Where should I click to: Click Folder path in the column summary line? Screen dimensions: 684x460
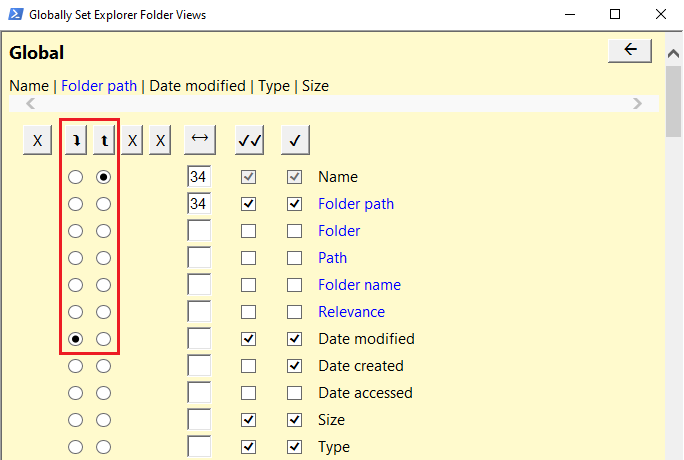coord(99,86)
